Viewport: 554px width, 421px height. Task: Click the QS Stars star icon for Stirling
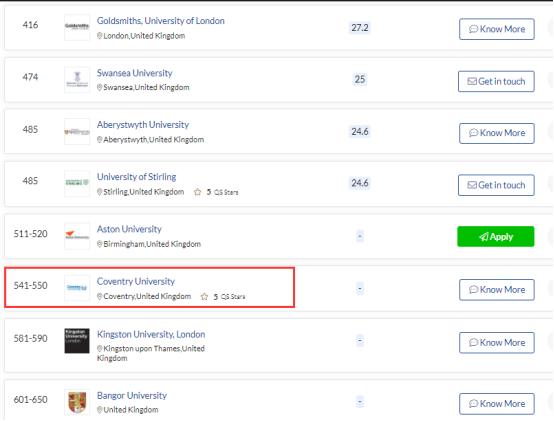198,192
